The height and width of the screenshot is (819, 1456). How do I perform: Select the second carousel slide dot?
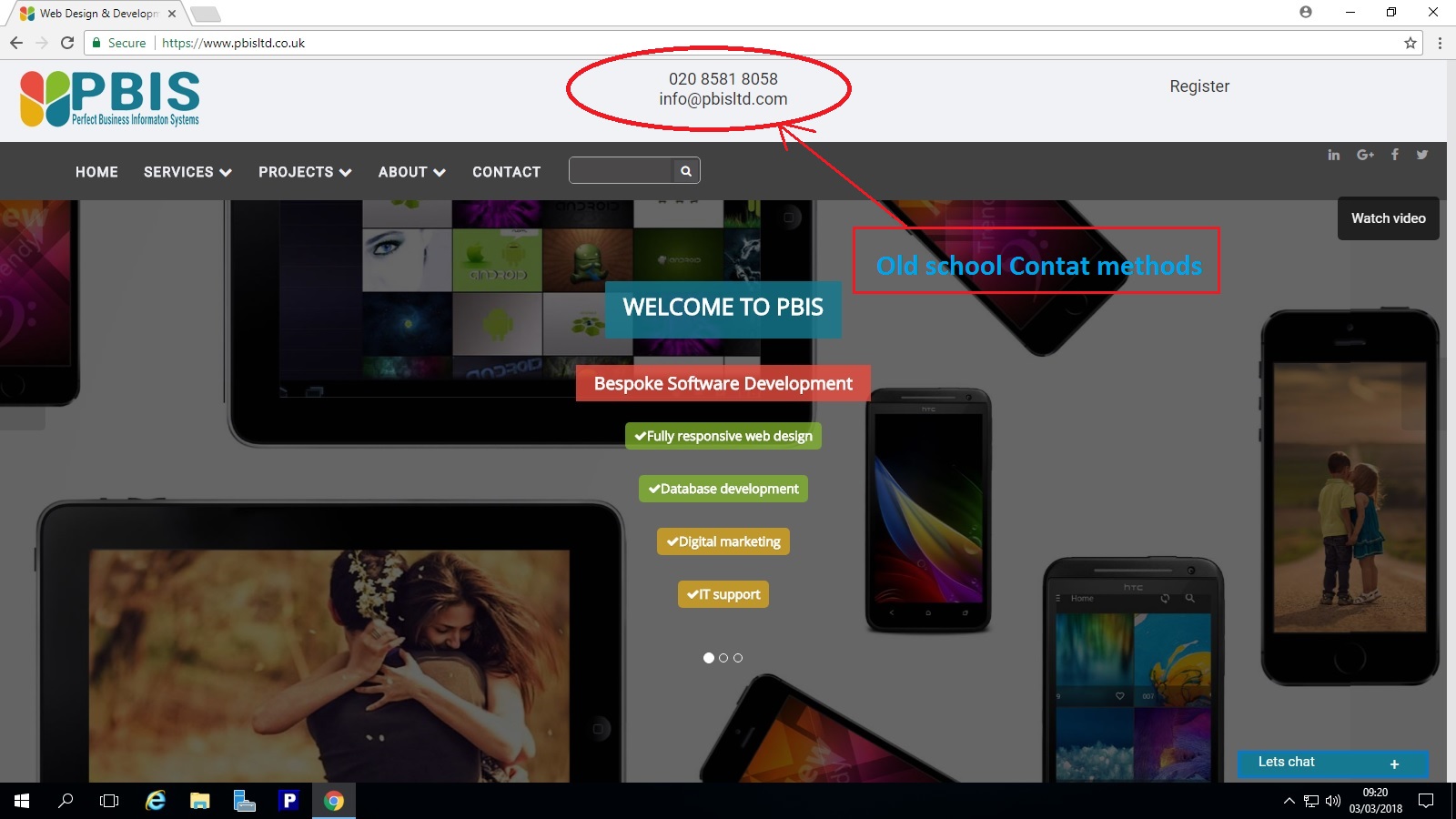pyautogui.click(x=723, y=658)
